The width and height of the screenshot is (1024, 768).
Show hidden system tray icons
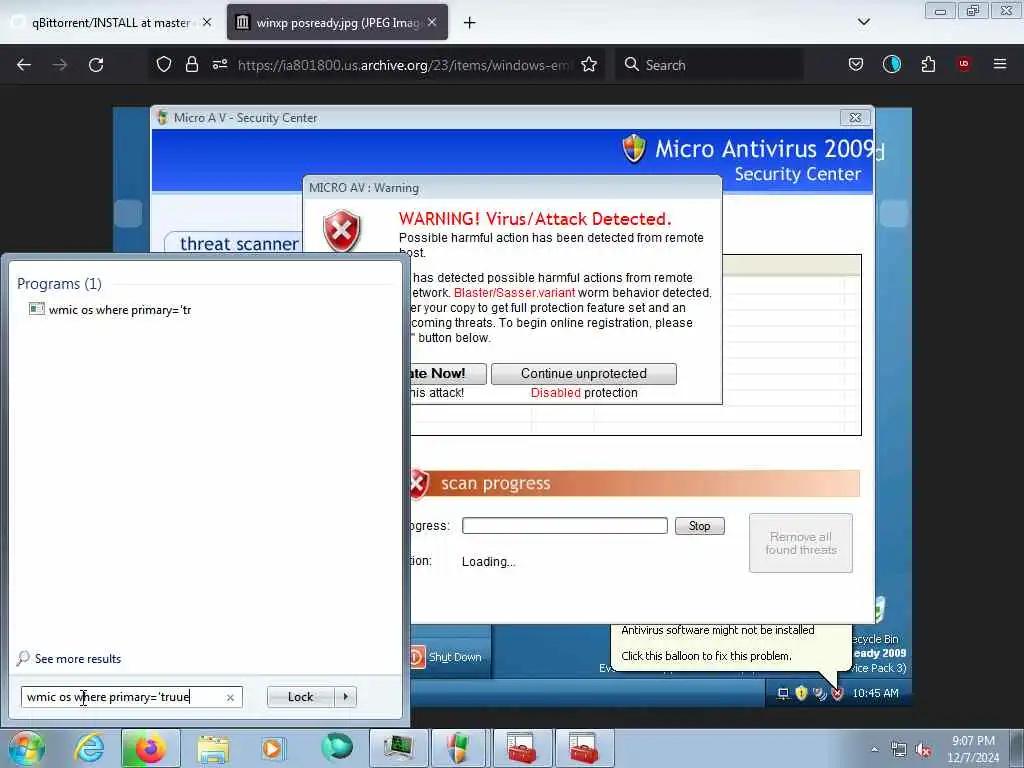(874, 750)
